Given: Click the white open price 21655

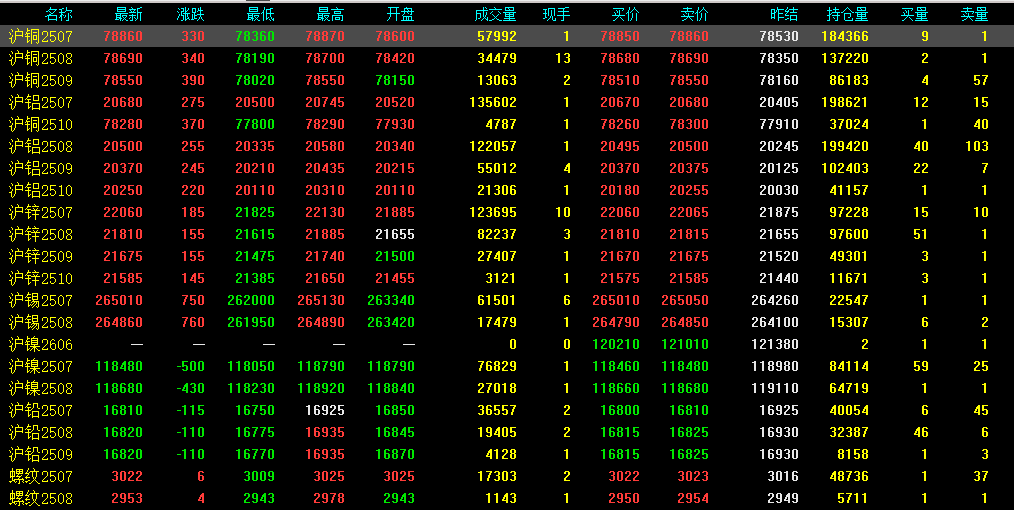Looking at the screenshot, I should (395, 235).
